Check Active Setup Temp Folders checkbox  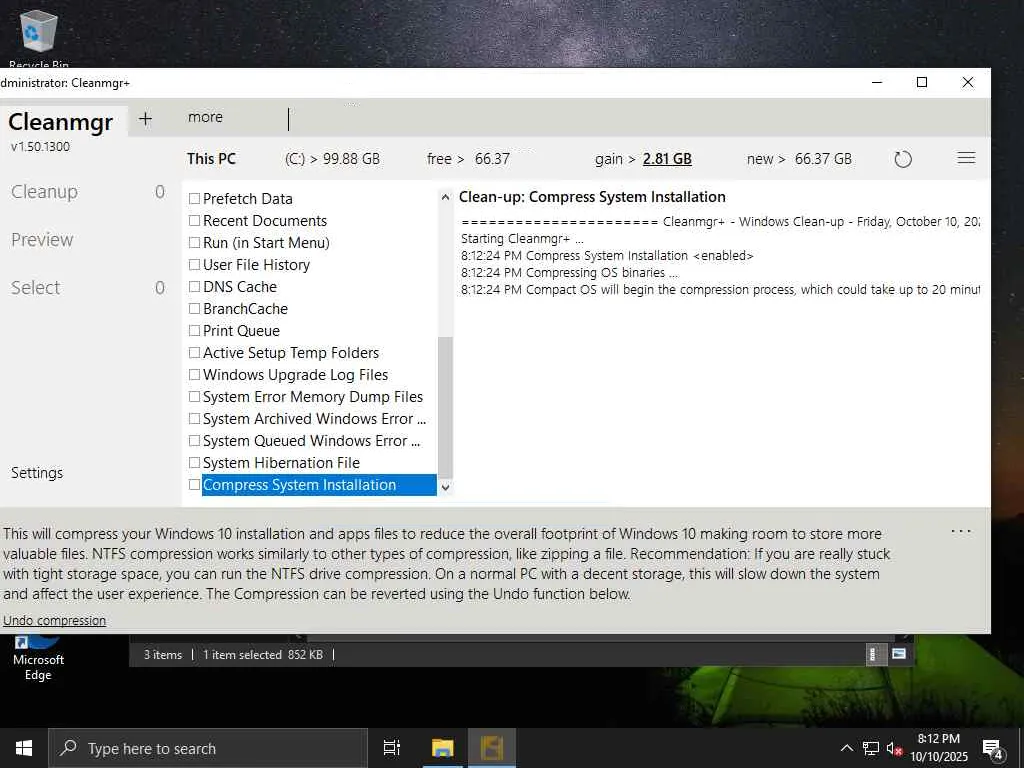pos(194,353)
